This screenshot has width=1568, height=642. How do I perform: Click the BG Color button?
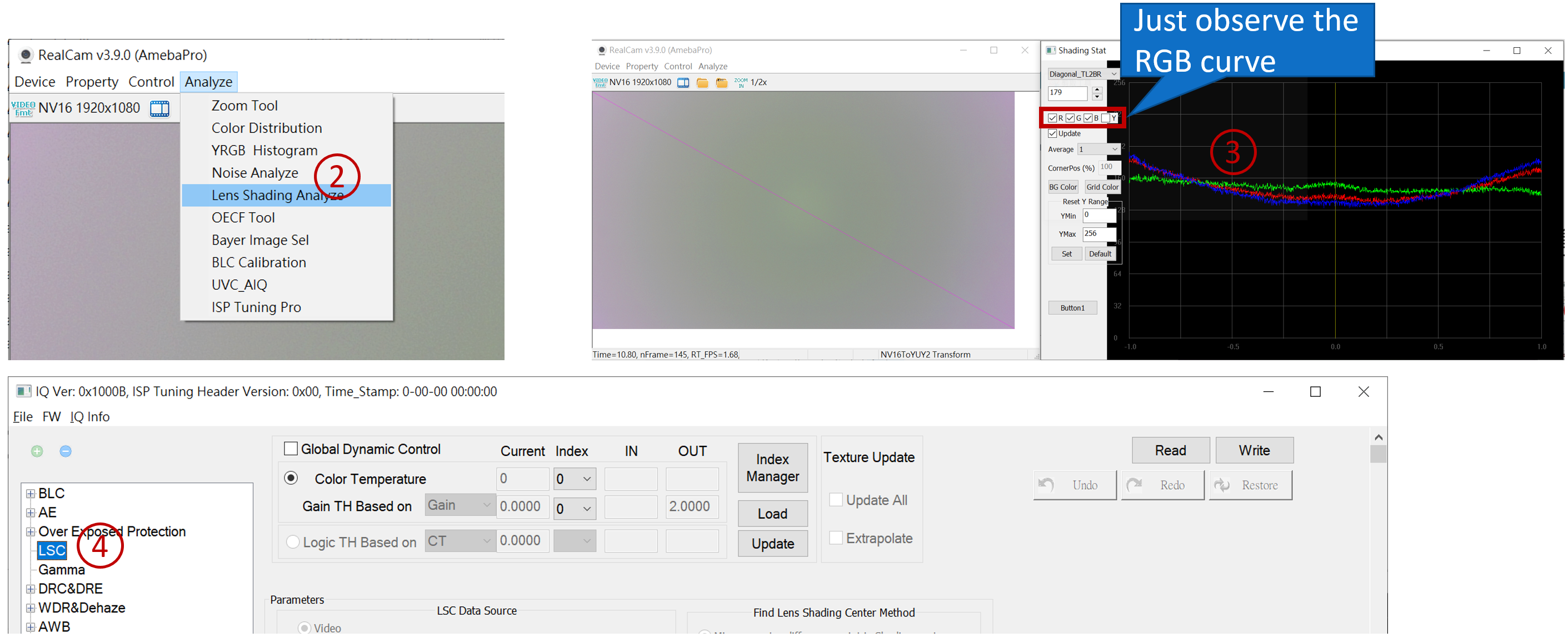click(1062, 187)
